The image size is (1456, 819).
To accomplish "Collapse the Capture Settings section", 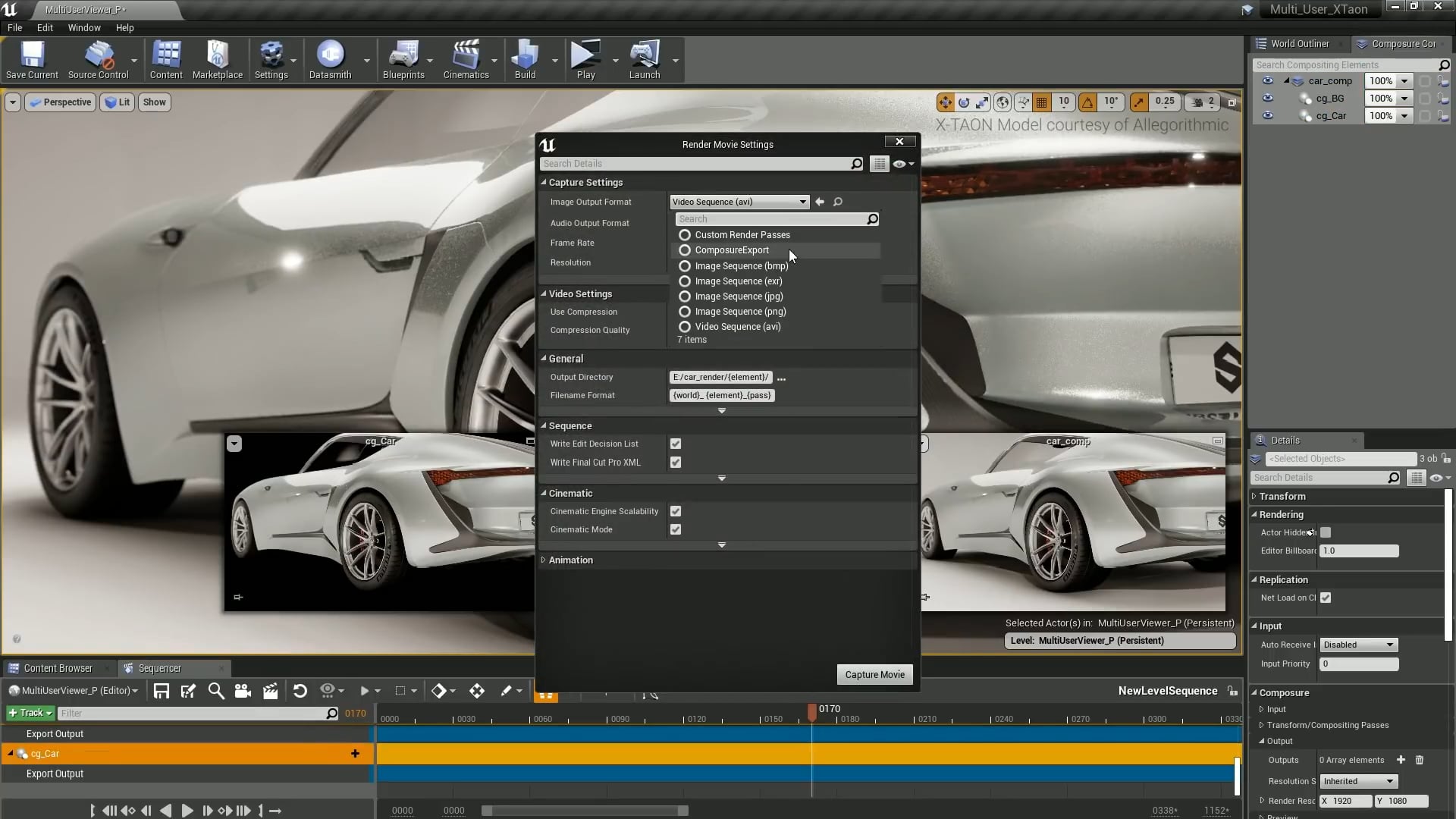I will pyautogui.click(x=544, y=183).
